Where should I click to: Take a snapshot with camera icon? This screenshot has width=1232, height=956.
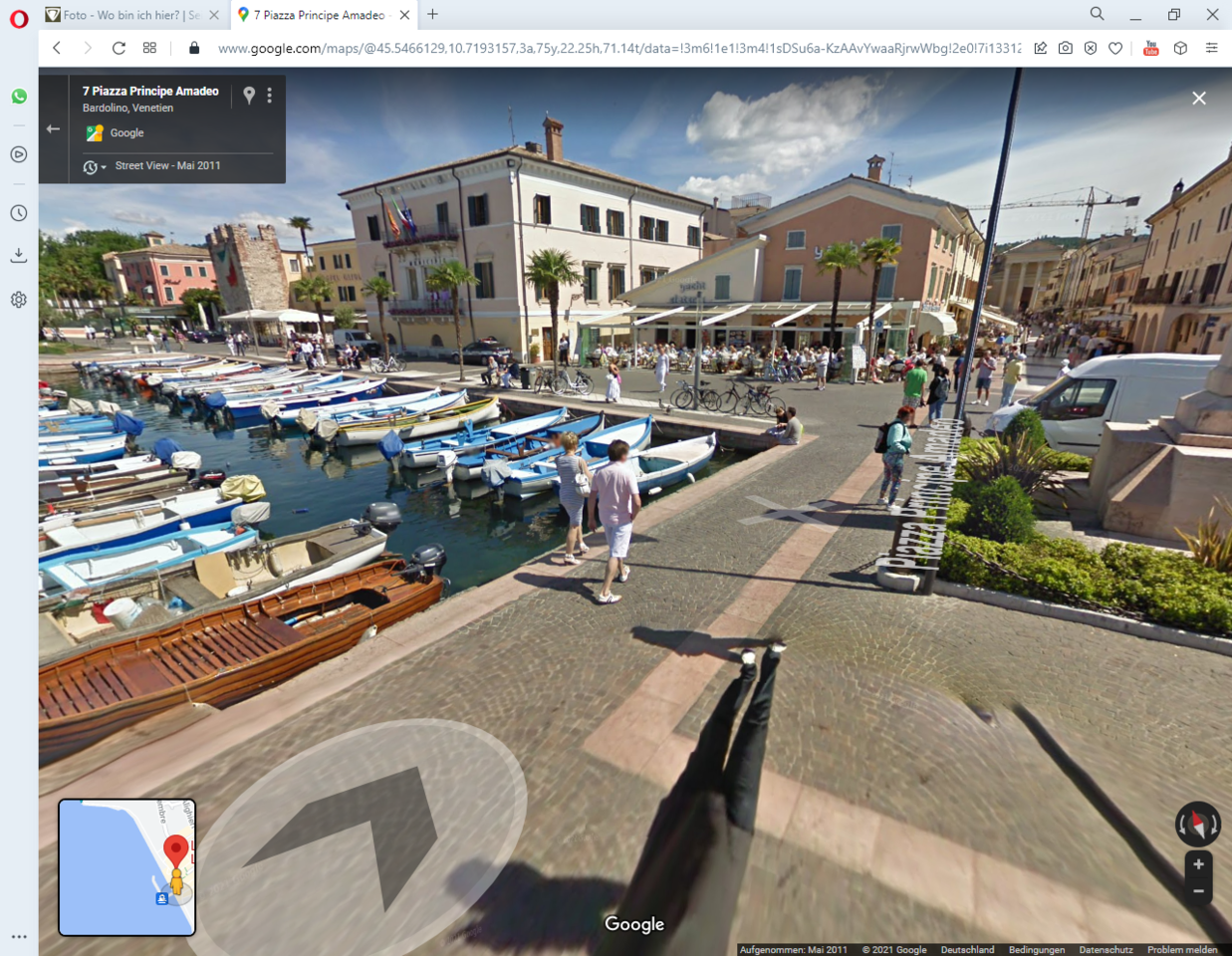coord(1066,48)
